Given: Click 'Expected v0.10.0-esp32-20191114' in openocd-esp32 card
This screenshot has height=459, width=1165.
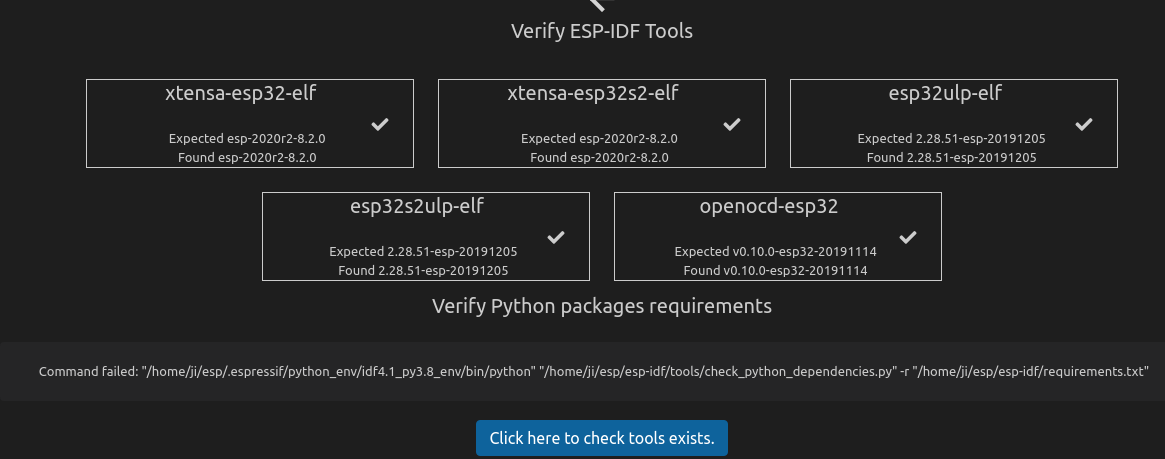Looking at the screenshot, I should pos(776,252).
